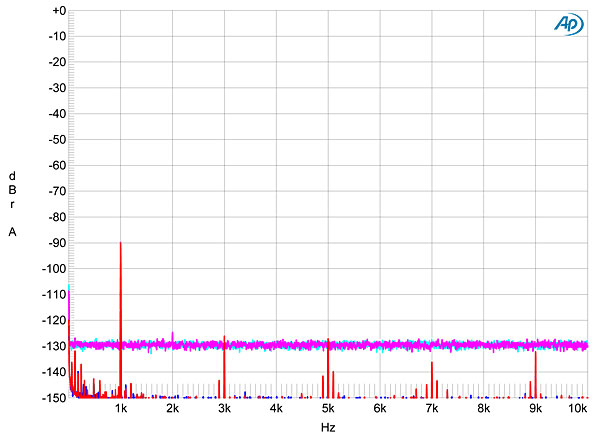
Task: Select the 10k x-axis tick label
Action: (576, 410)
